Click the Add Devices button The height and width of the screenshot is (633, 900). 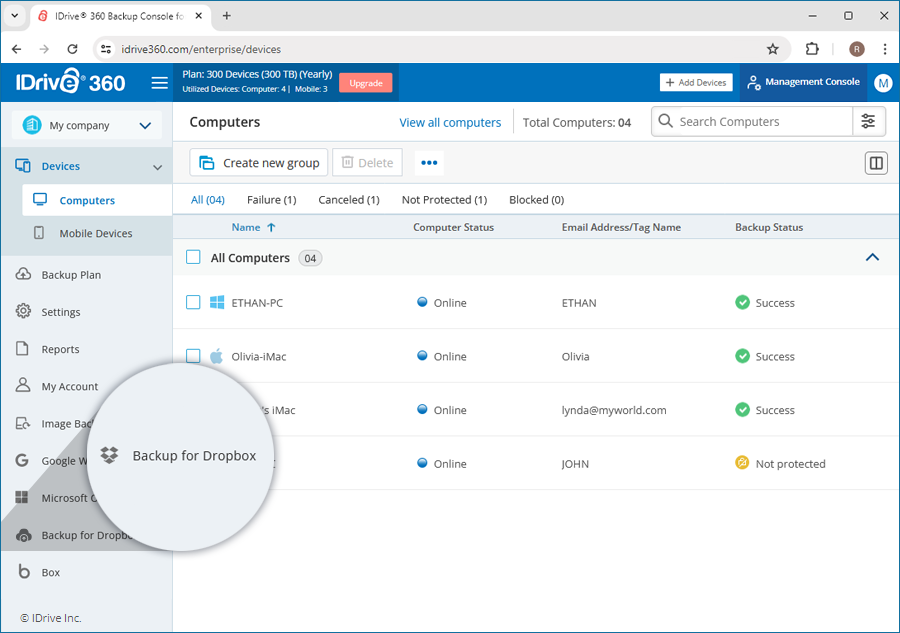point(696,83)
